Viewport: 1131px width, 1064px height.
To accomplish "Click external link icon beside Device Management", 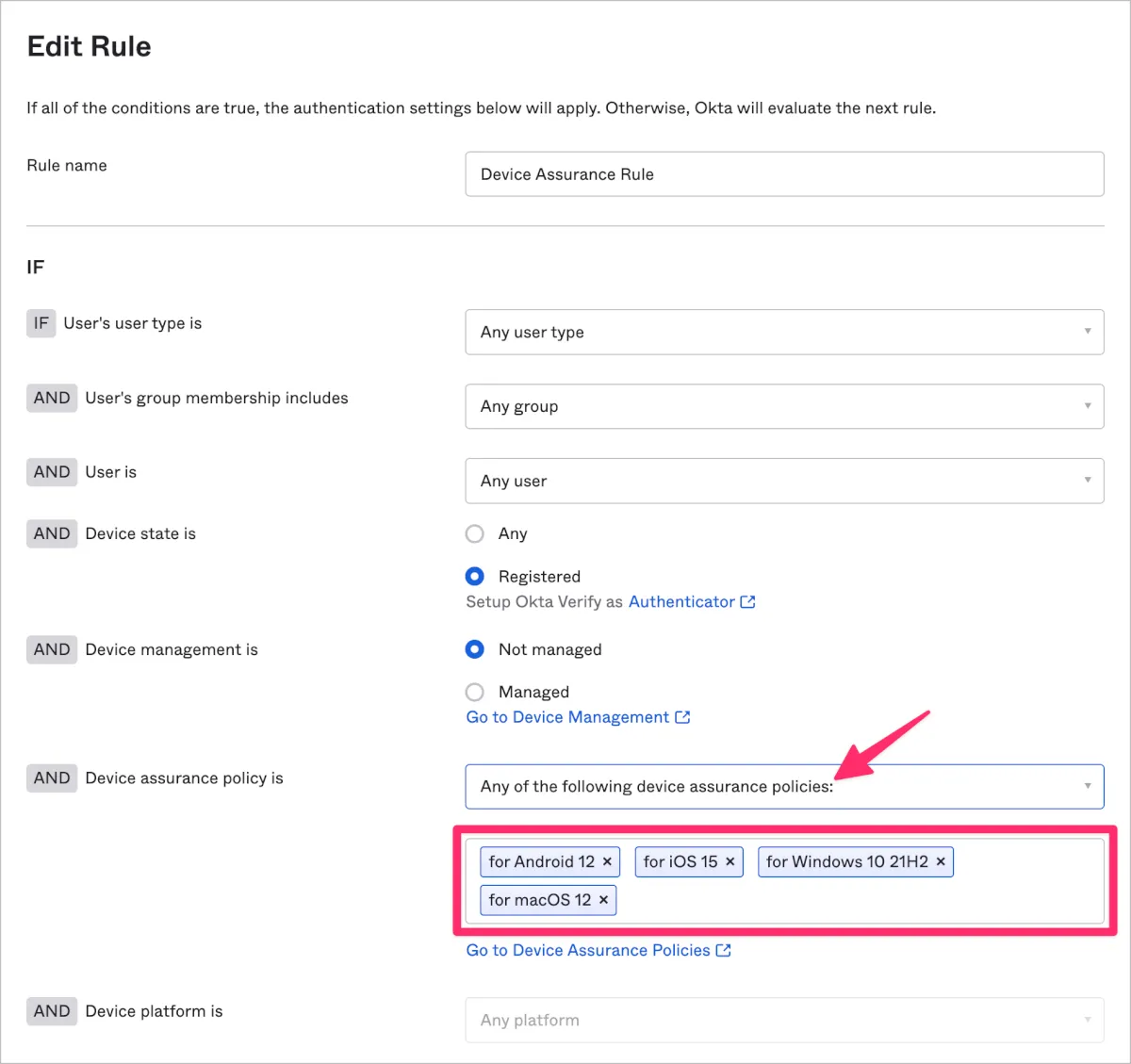I will pos(683,717).
